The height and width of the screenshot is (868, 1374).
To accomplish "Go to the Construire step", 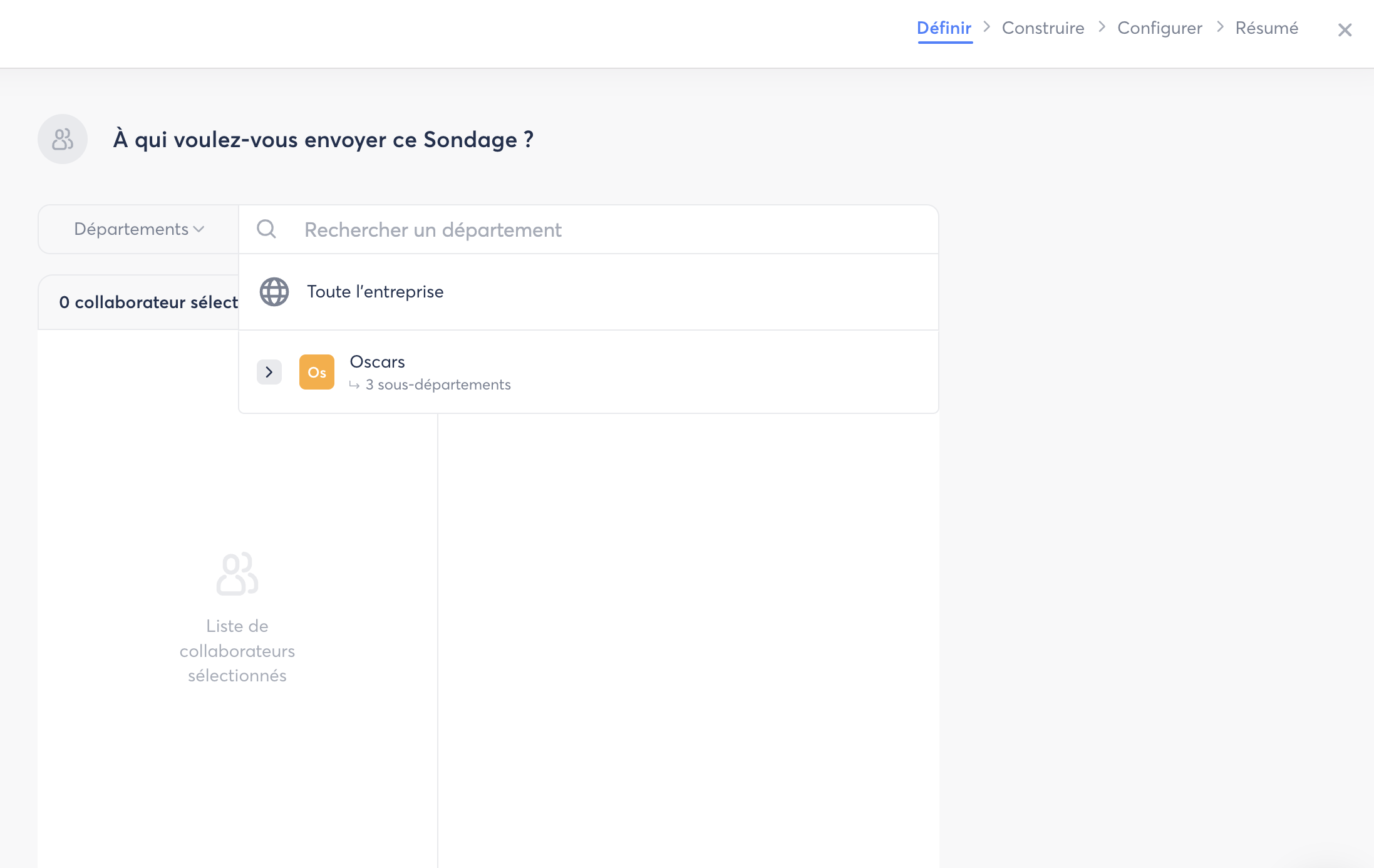I will pyautogui.click(x=1043, y=28).
